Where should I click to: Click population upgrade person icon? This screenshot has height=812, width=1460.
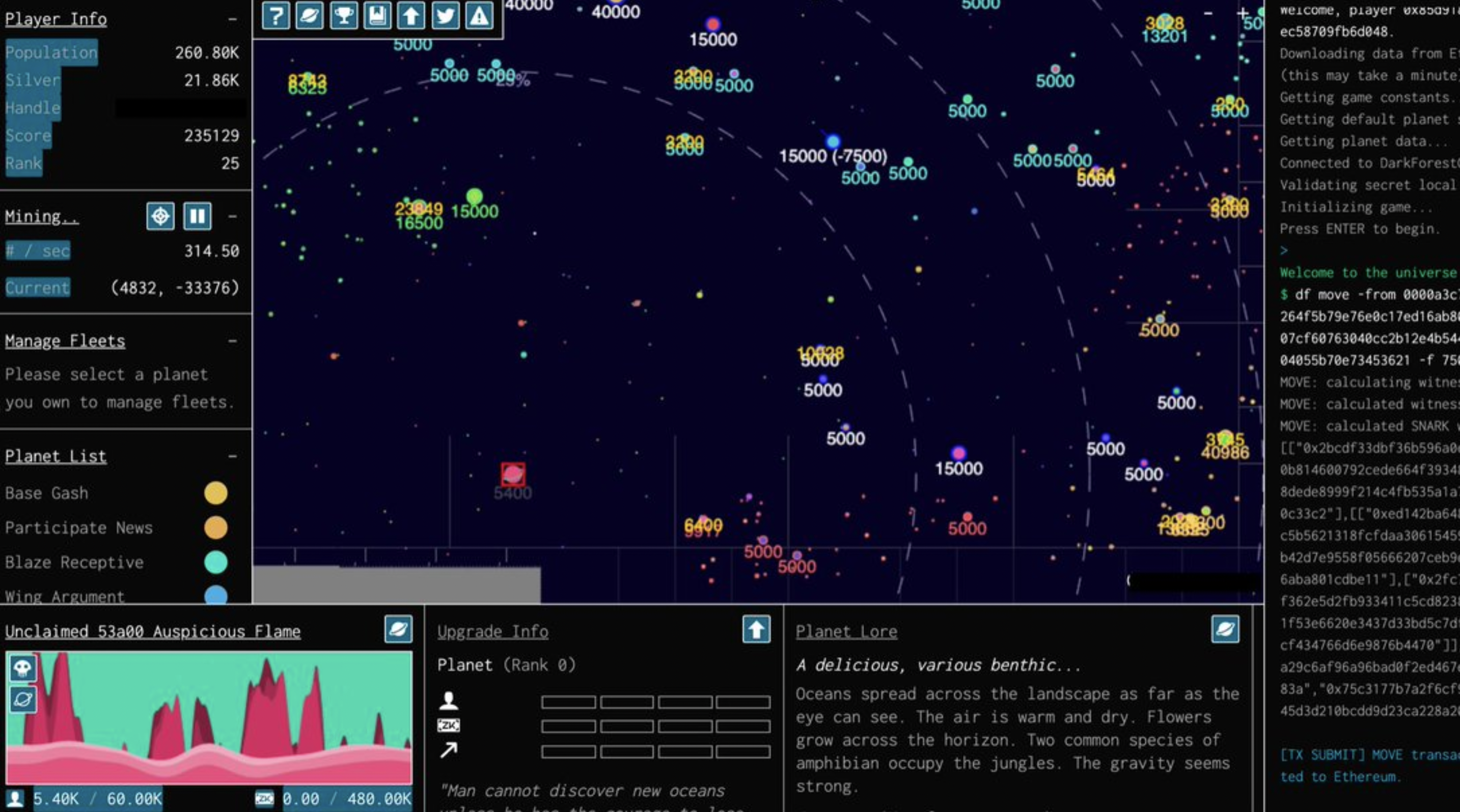(449, 701)
